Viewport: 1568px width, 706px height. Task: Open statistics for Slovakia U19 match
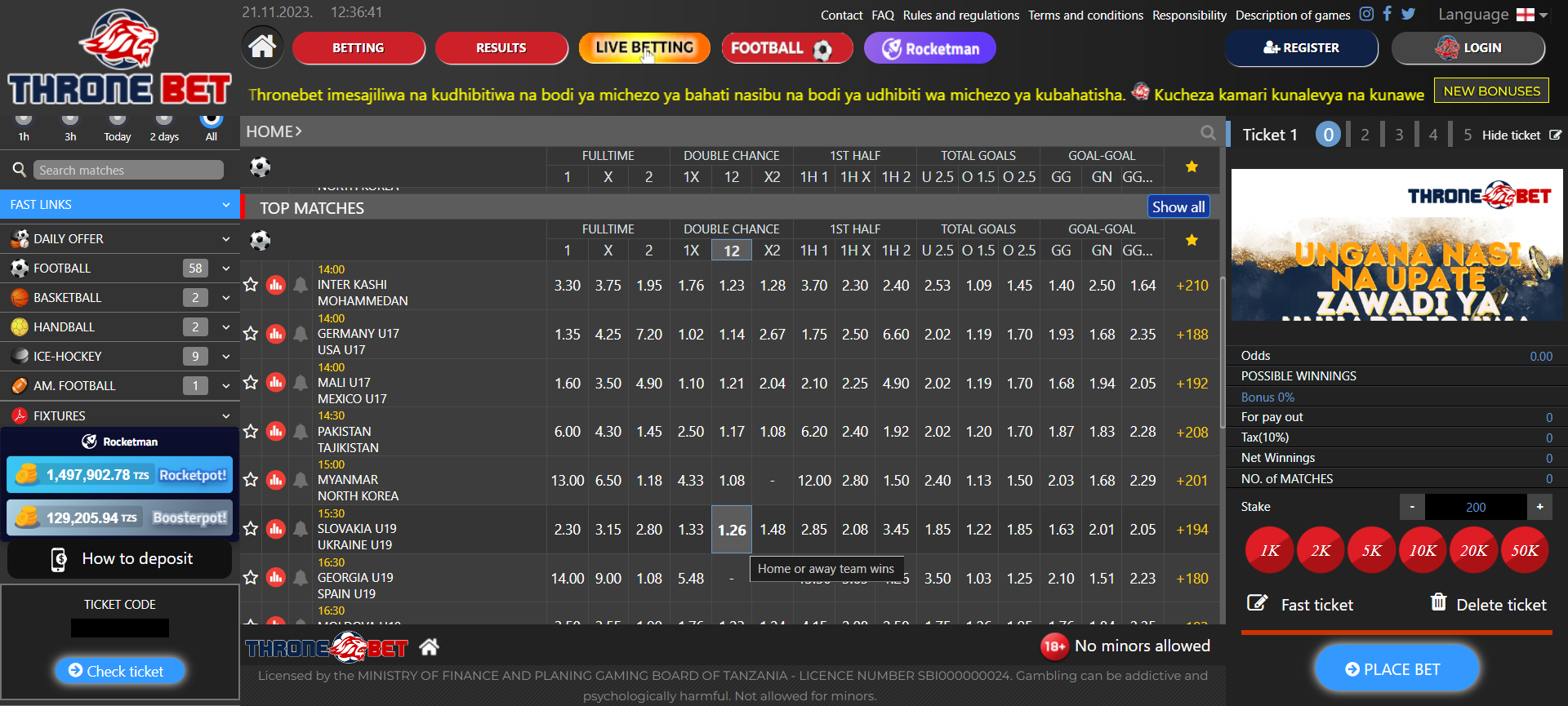[276, 529]
